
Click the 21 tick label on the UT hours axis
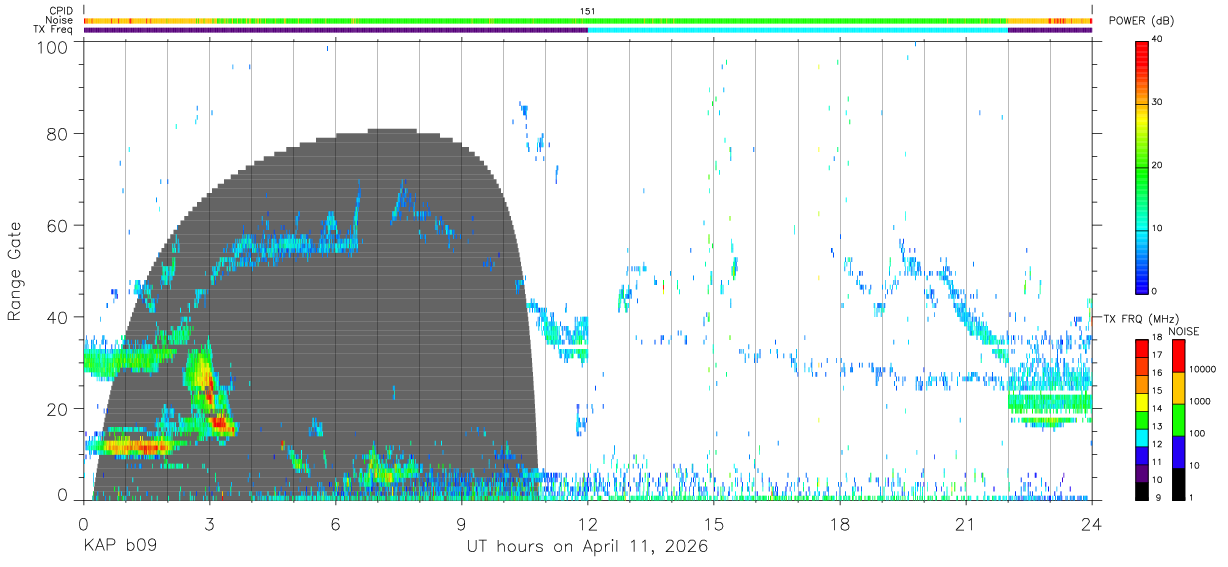pyautogui.click(x=965, y=523)
